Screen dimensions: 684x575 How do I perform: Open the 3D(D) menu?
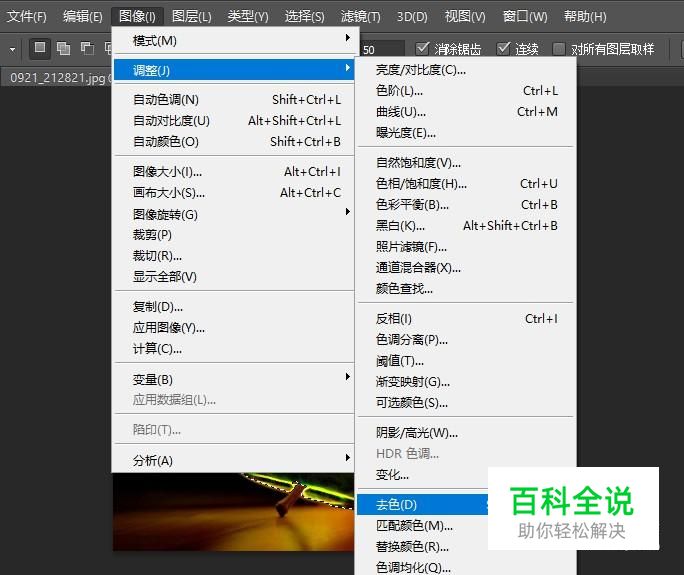click(x=412, y=17)
